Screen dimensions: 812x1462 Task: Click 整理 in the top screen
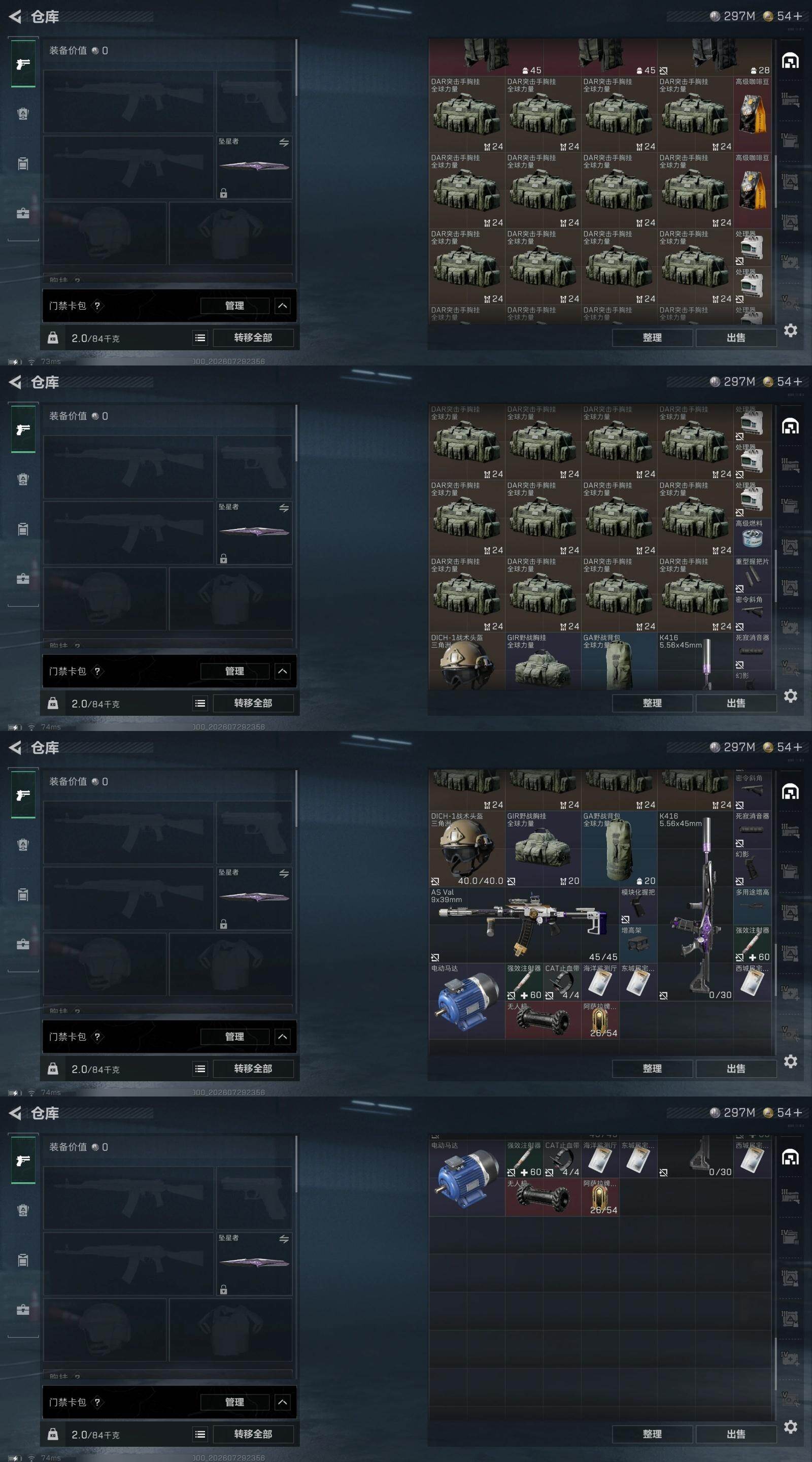(653, 338)
